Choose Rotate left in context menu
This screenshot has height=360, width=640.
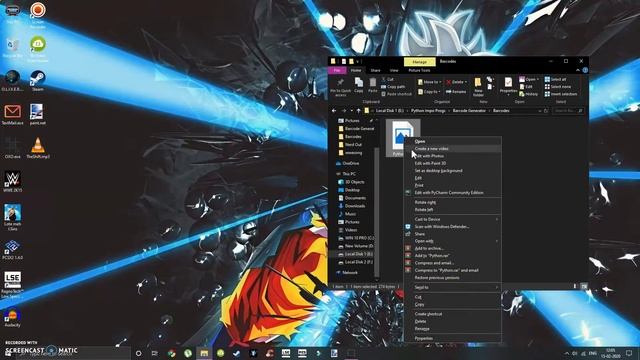point(452,210)
